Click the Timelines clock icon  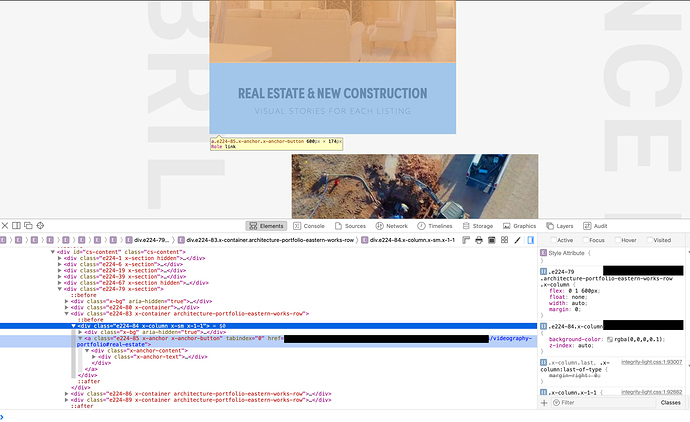(x=421, y=226)
